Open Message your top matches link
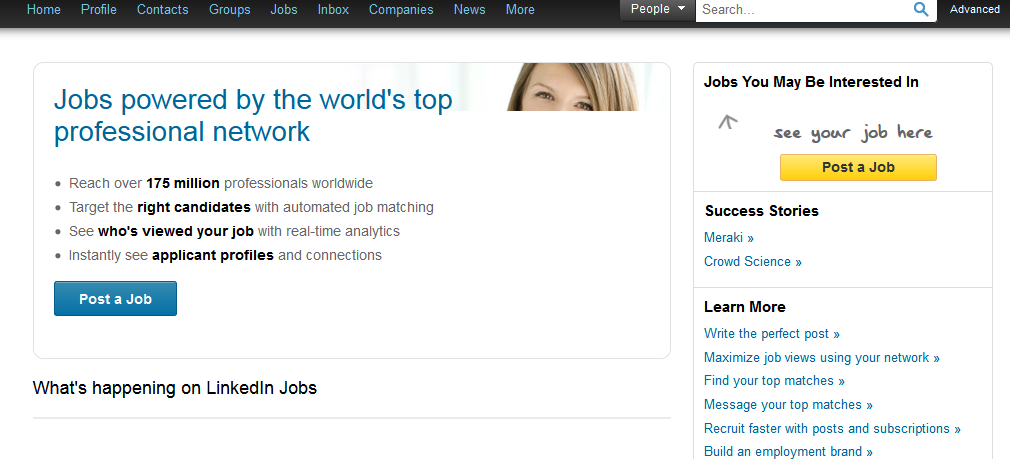The height and width of the screenshot is (459, 1010). point(788,404)
